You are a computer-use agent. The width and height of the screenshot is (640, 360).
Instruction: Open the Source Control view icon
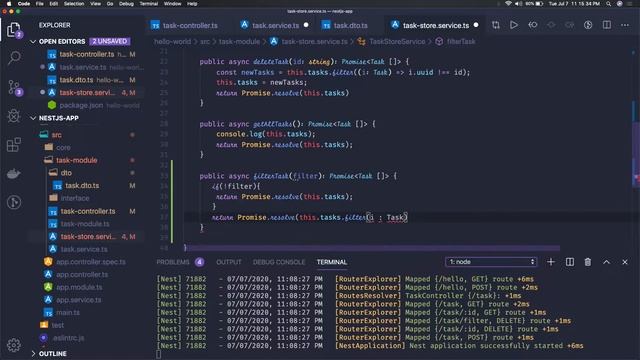pos(14,87)
